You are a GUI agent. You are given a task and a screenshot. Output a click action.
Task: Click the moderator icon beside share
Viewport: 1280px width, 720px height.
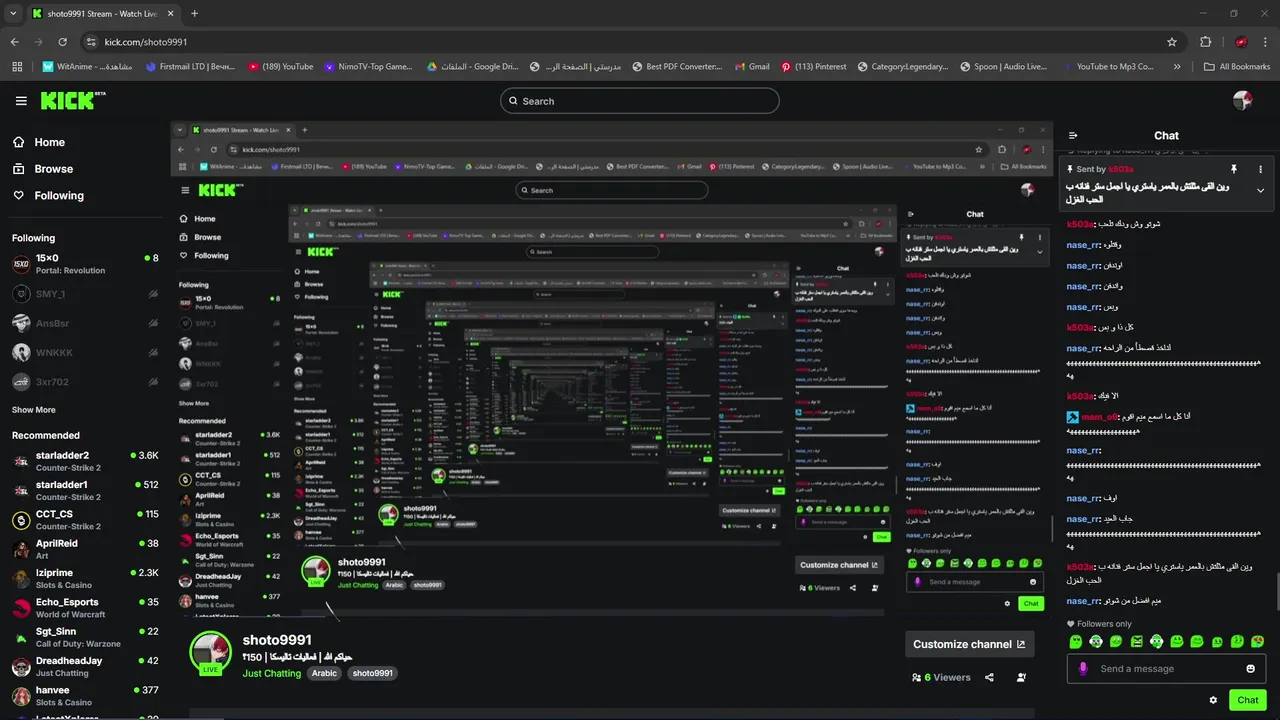[x=1021, y=677]
